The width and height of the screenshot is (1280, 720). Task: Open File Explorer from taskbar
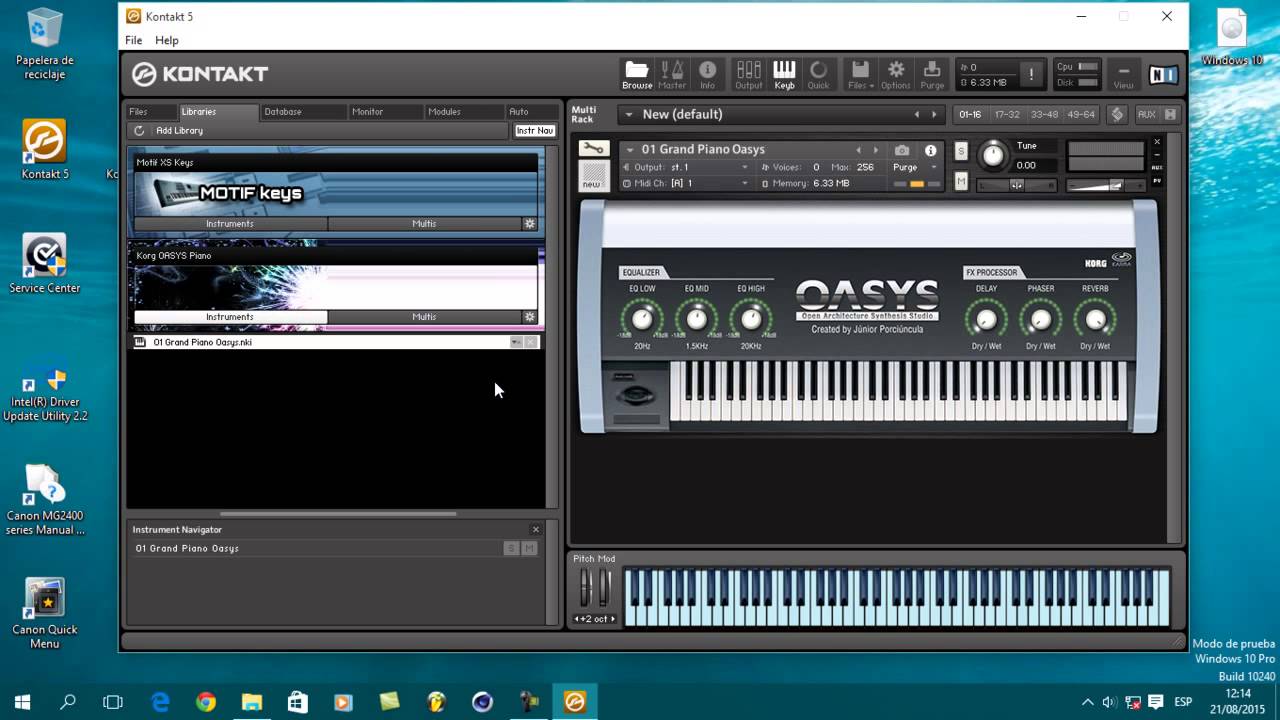click(252, 702)
